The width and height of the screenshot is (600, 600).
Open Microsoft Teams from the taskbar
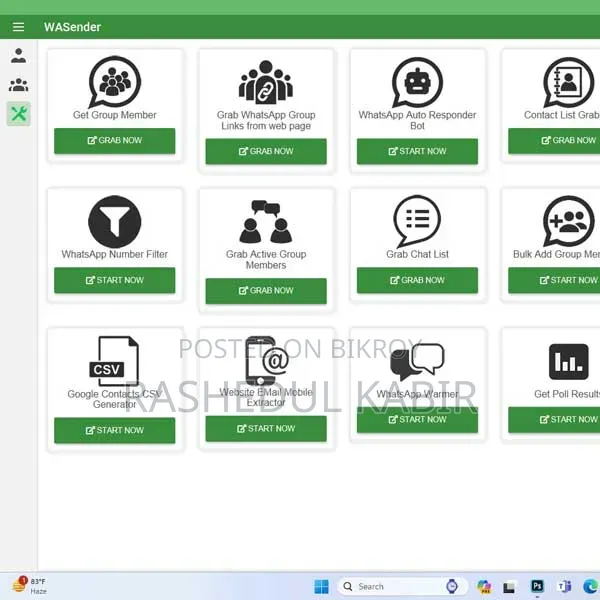tap(564, 586)
